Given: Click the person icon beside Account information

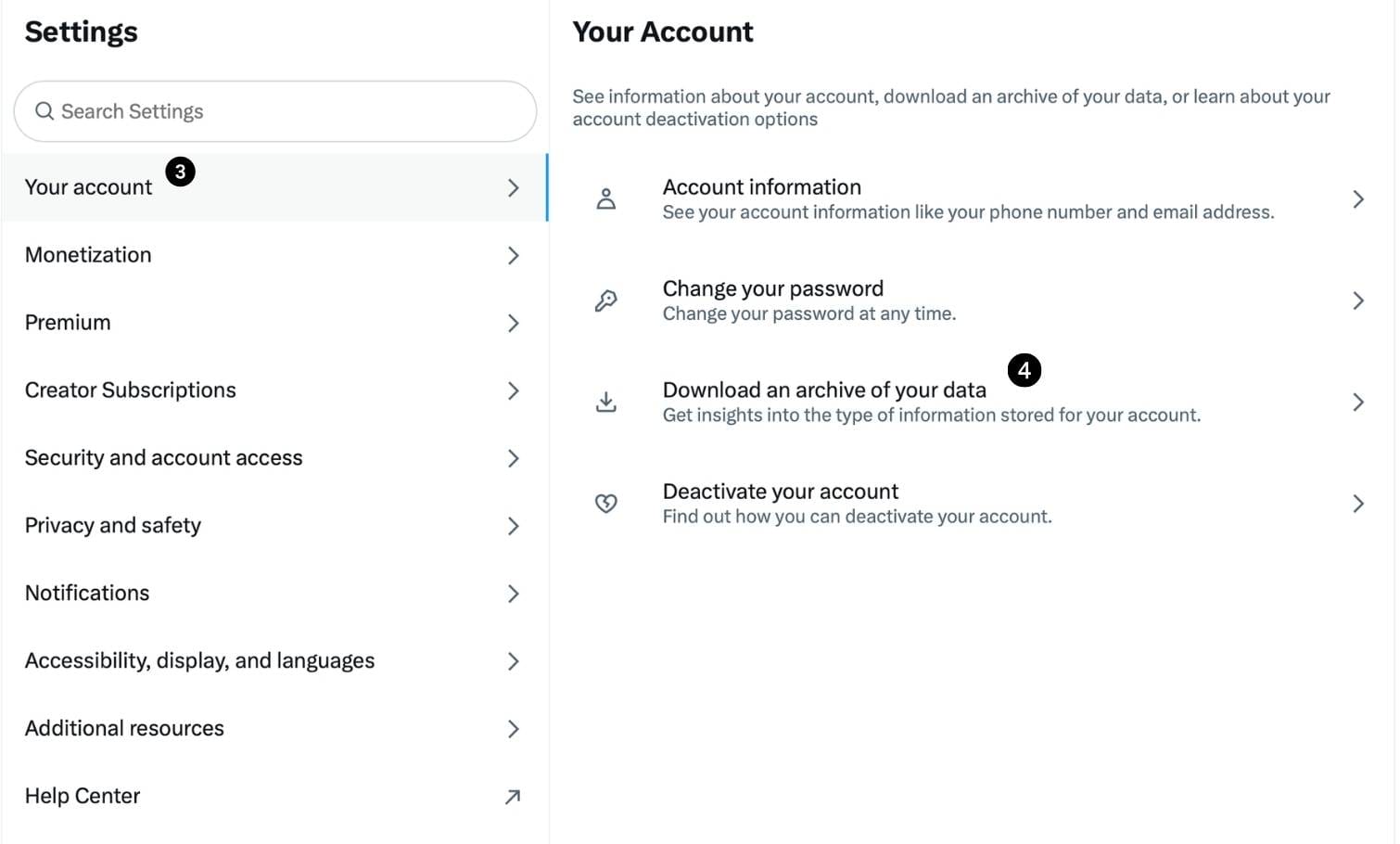Looking at the screenshot, I should click(606, 198).
